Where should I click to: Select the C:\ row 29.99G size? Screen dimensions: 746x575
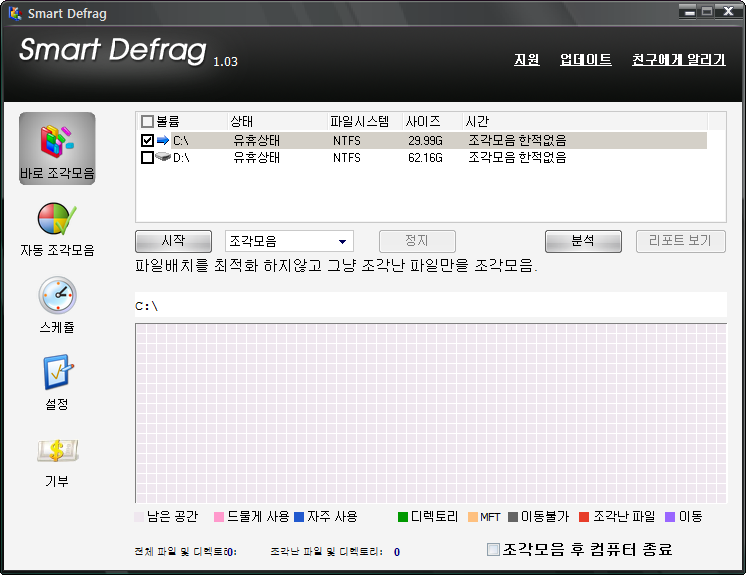pos(425,140)
